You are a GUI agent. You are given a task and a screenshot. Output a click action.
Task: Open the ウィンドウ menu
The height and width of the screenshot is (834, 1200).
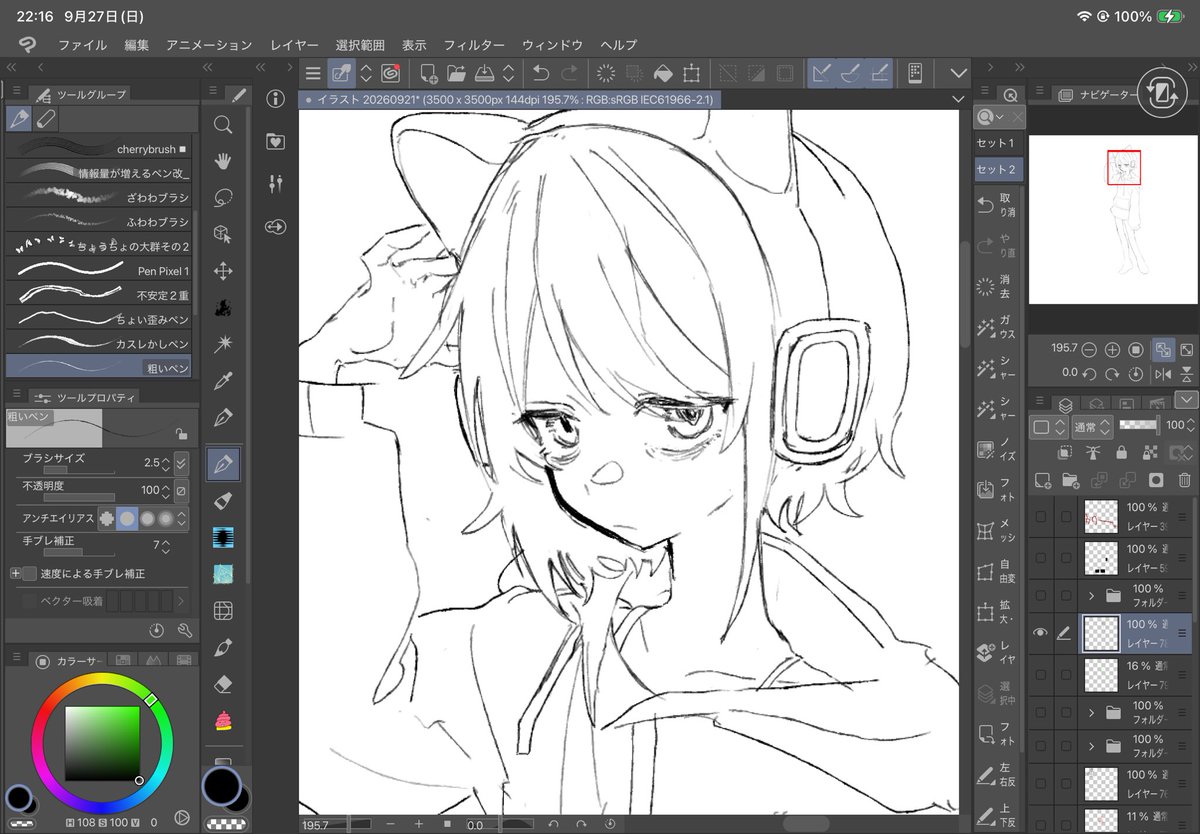[552, 45]
